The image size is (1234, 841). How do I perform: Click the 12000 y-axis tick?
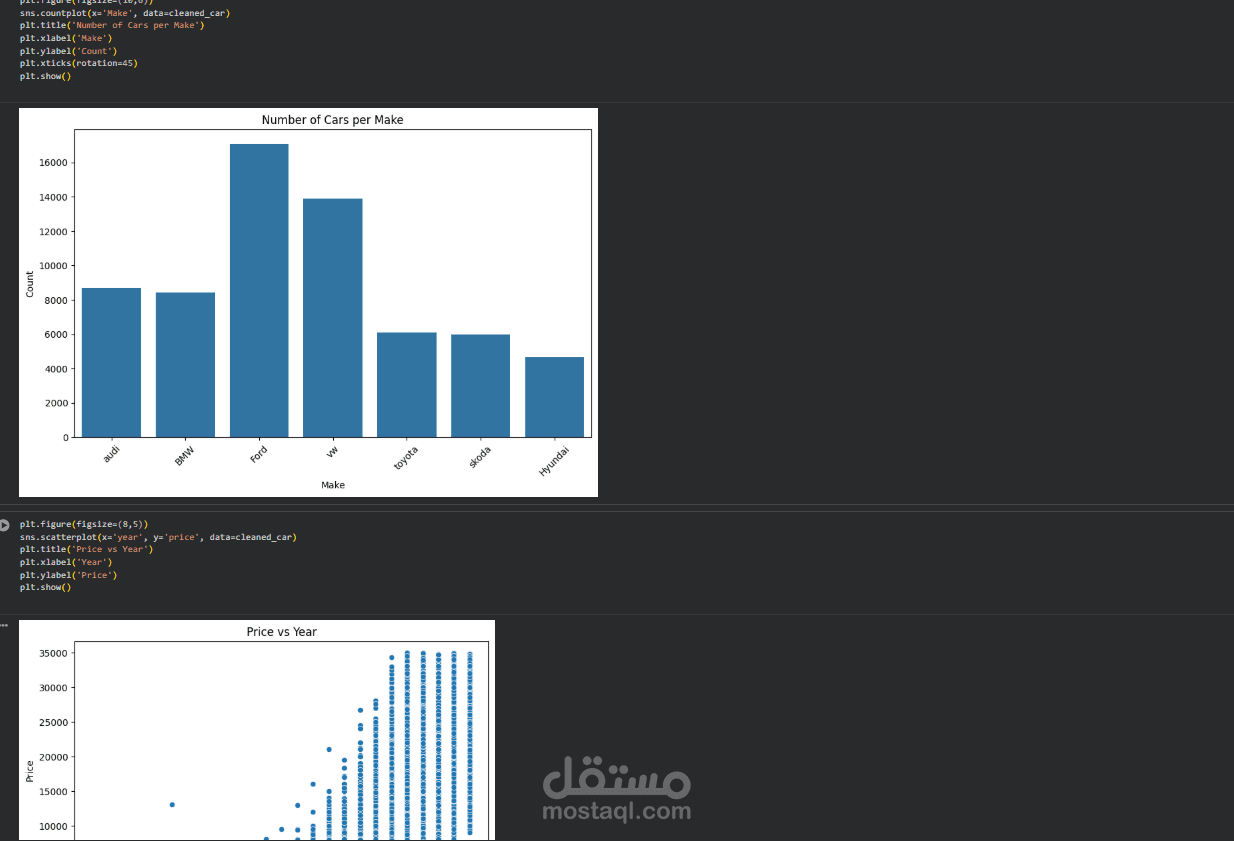54,231
